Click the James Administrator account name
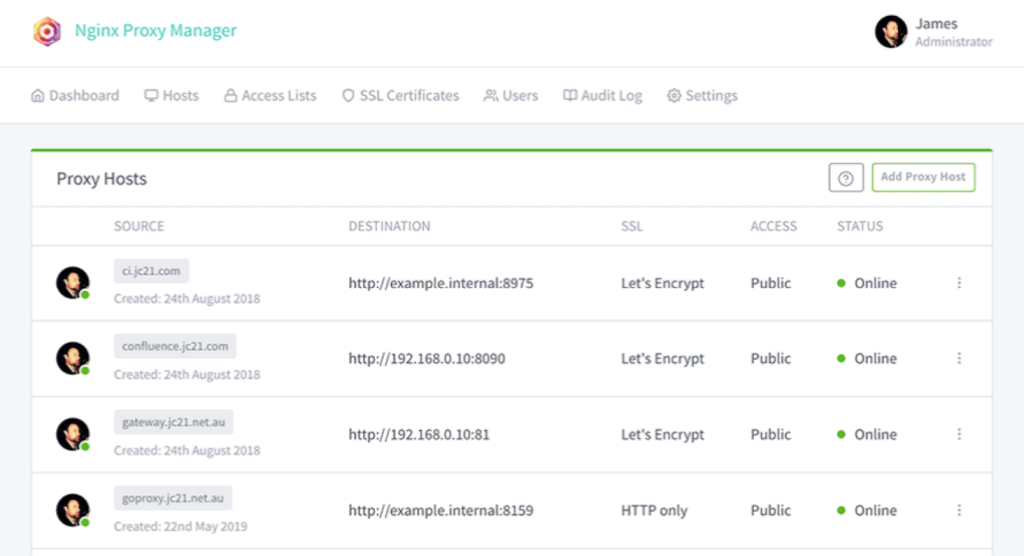 [953, 32]
